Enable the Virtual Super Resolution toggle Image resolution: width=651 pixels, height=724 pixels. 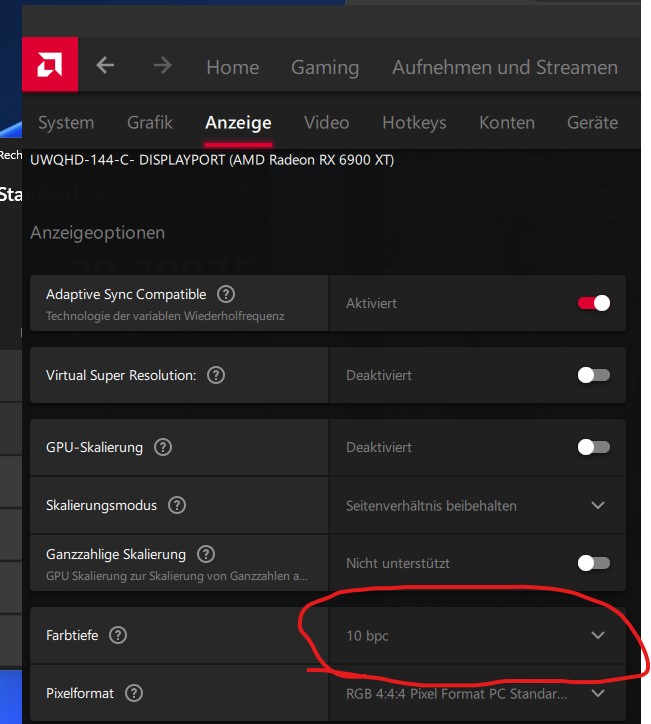point(594,375)
